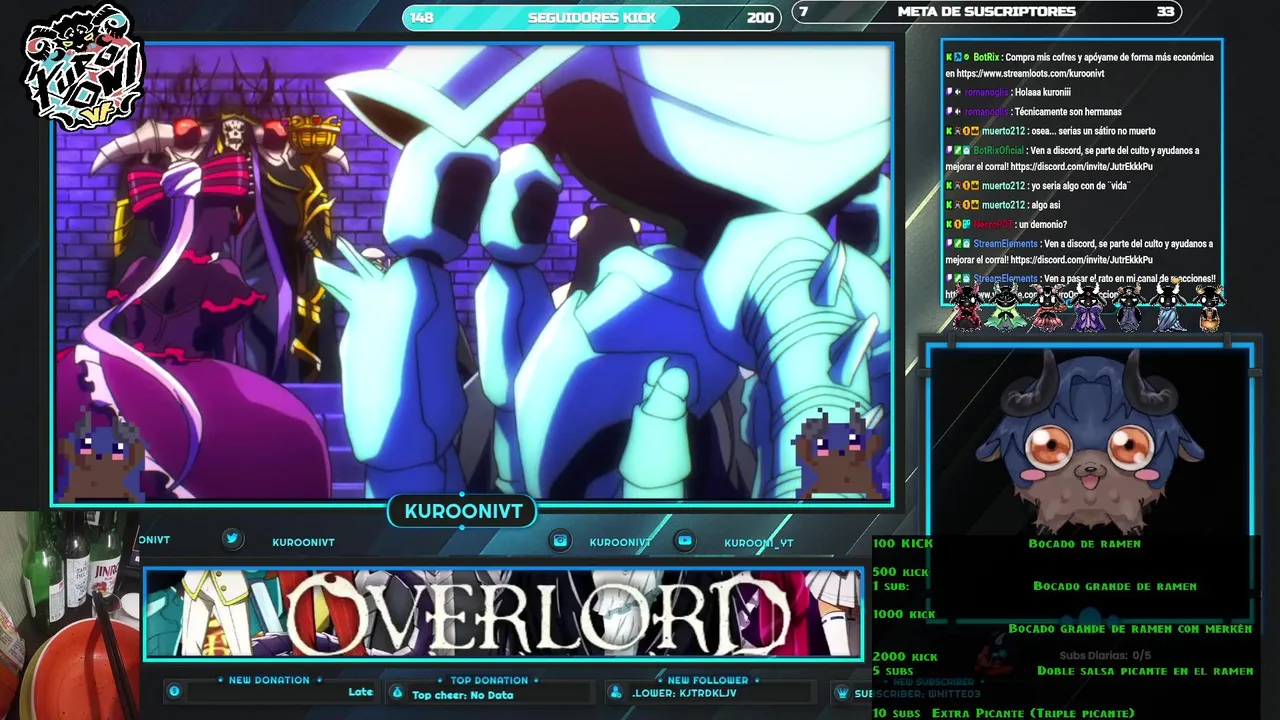
Task: Click the New Donation dollar icon
Action: (x=175, y=692)
